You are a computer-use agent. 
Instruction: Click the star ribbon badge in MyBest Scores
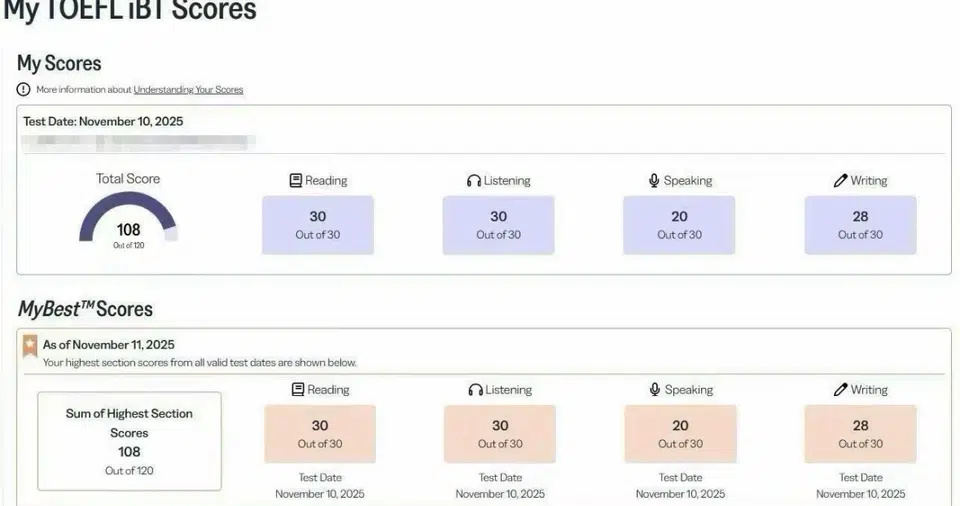[30, 347]
